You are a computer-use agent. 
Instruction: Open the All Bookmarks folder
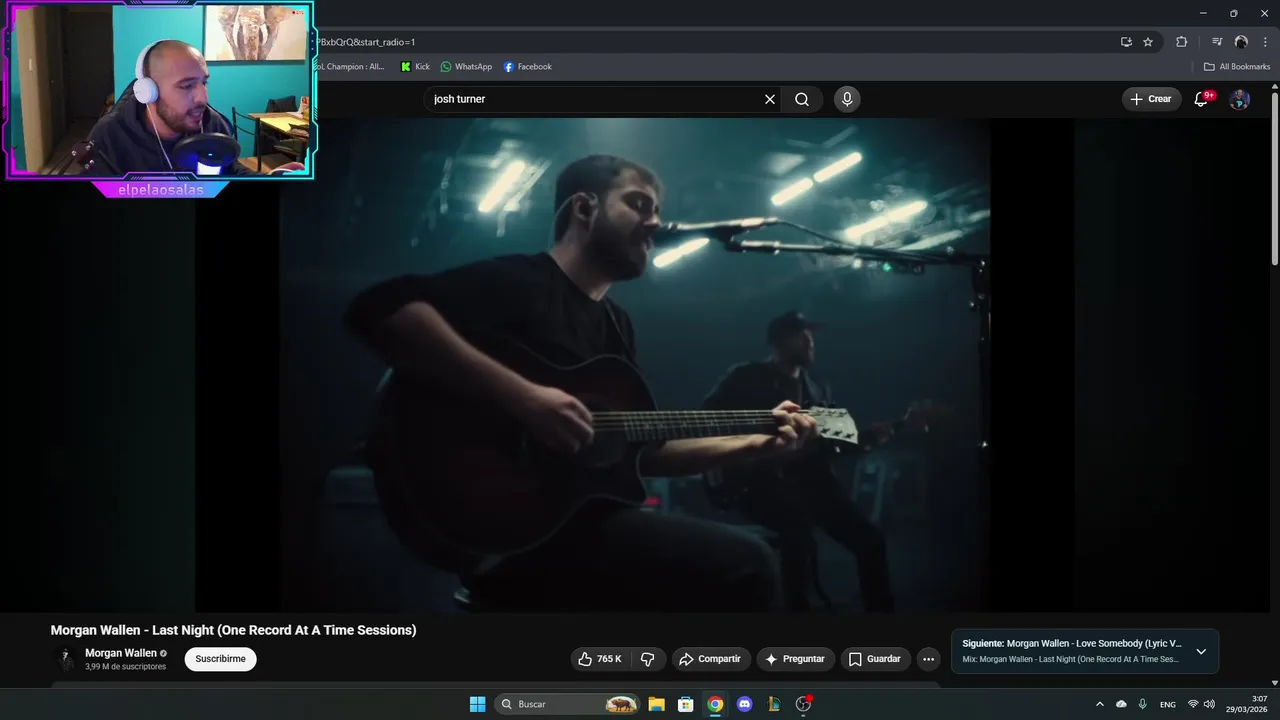pyautogui.click(x=1237, y=67)
